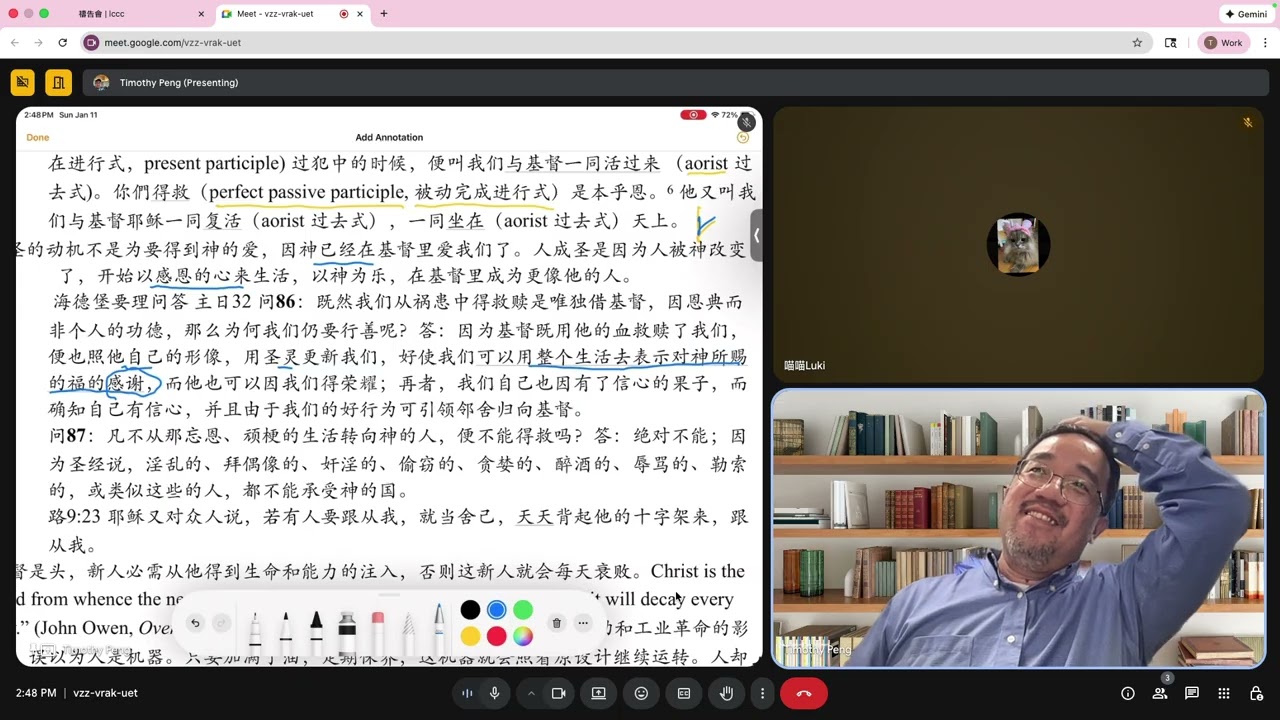Toggle the microphone in Meet controls
Viewport: 1280px width, 720px height.
tap(494, 693)
